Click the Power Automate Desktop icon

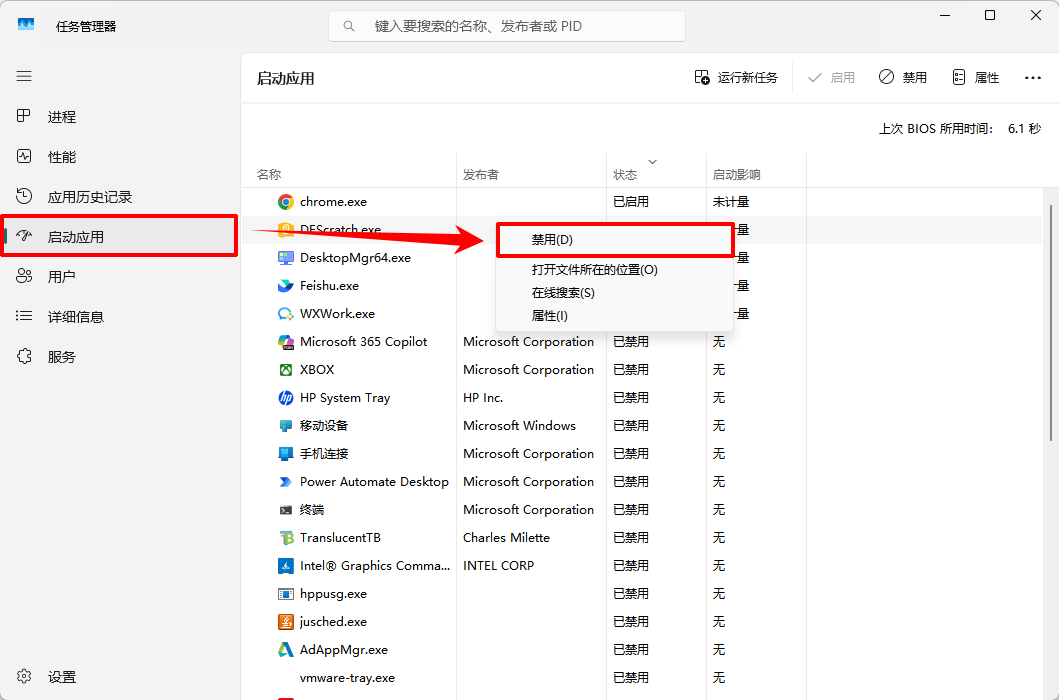(x=286, y=482)
